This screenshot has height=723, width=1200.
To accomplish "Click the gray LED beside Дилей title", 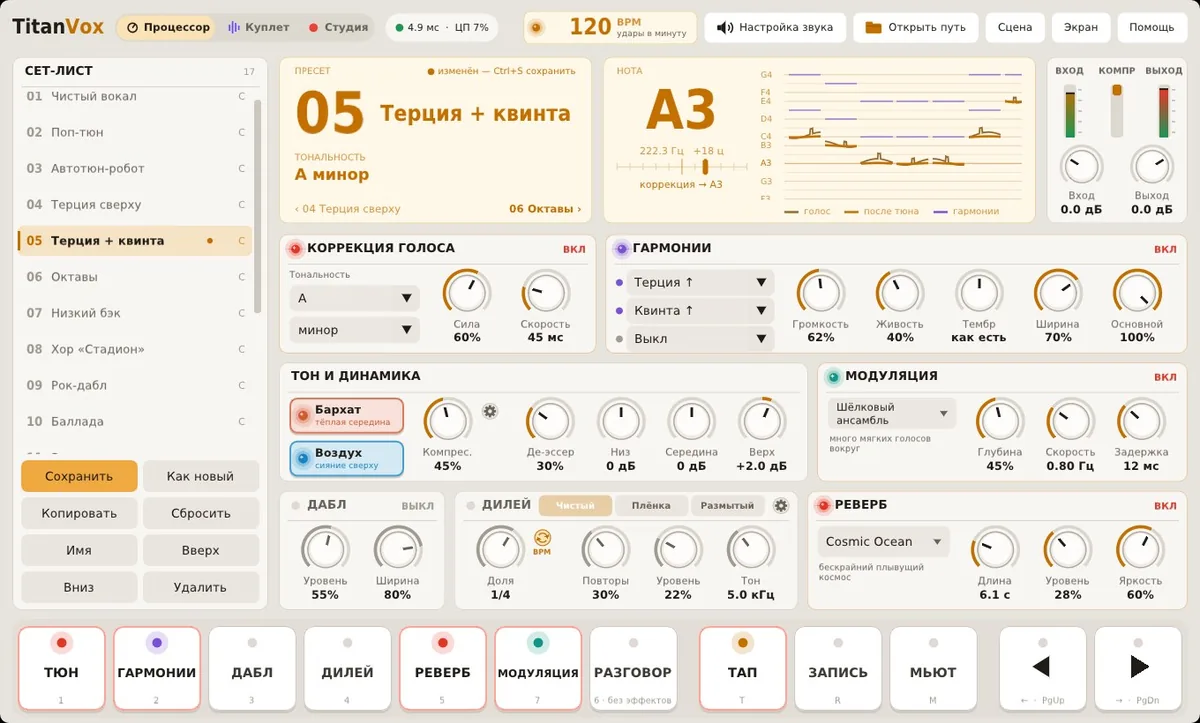I will 470,505.
